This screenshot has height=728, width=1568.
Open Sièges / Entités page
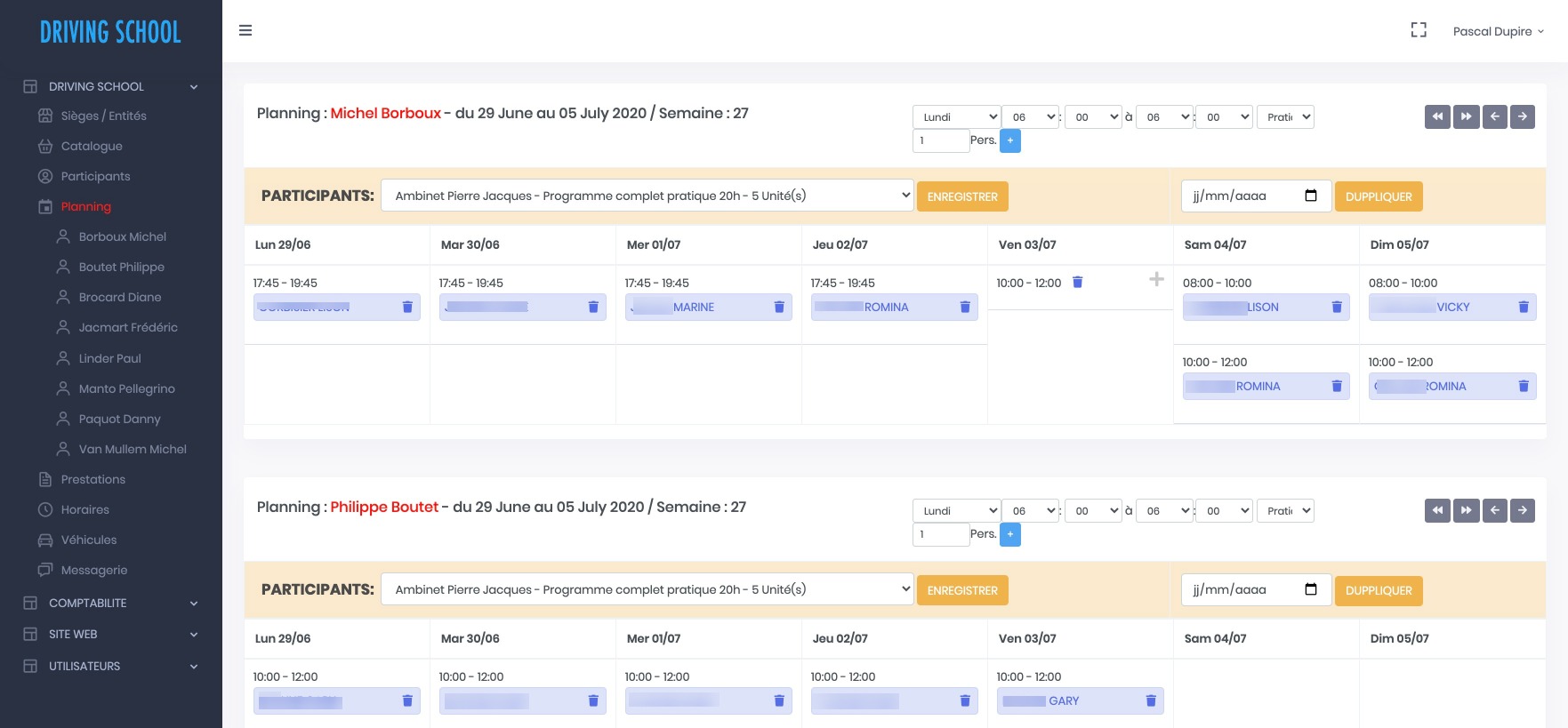(x=103, y=116)
